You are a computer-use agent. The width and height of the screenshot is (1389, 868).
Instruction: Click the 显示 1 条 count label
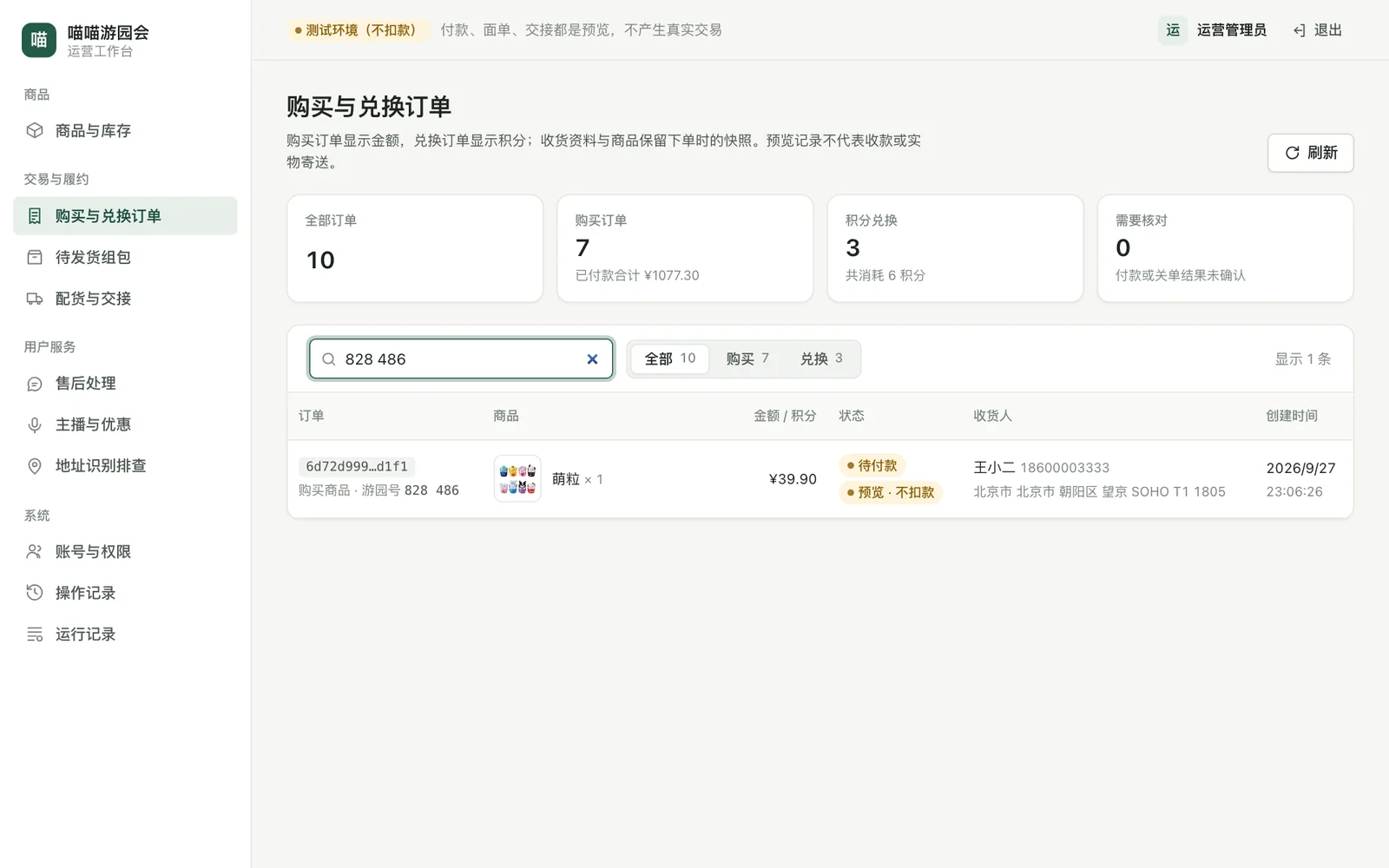1302,359
